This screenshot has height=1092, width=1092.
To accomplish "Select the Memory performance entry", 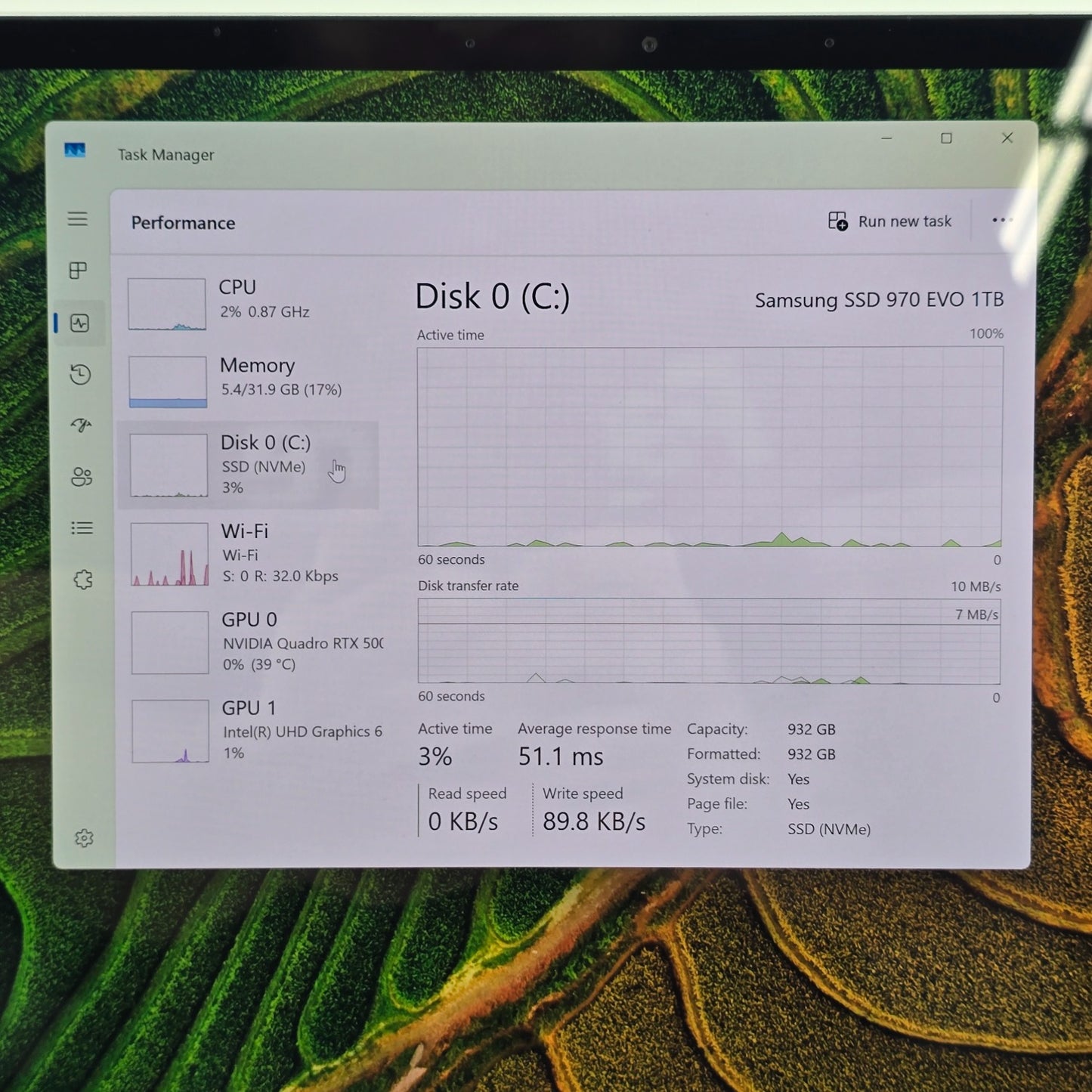I will (249, 380).
